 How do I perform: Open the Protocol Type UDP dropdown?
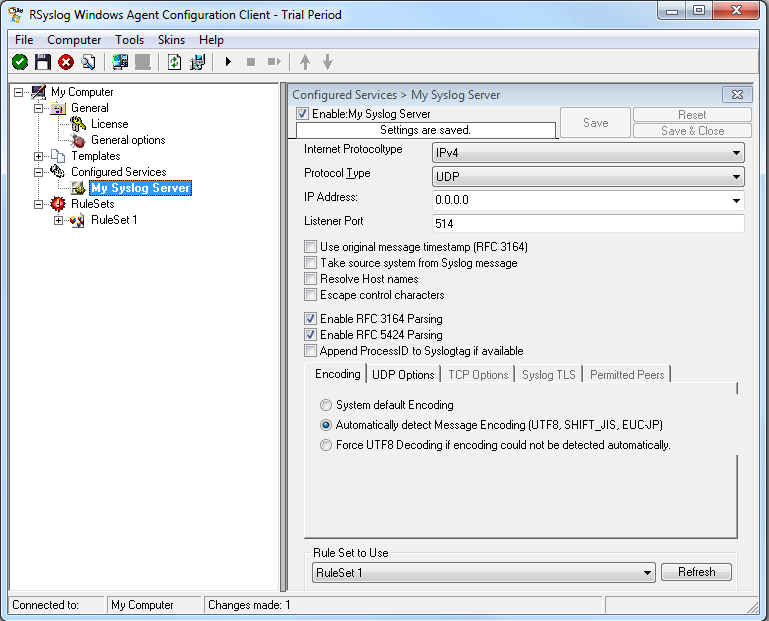(x=588, y=177)
